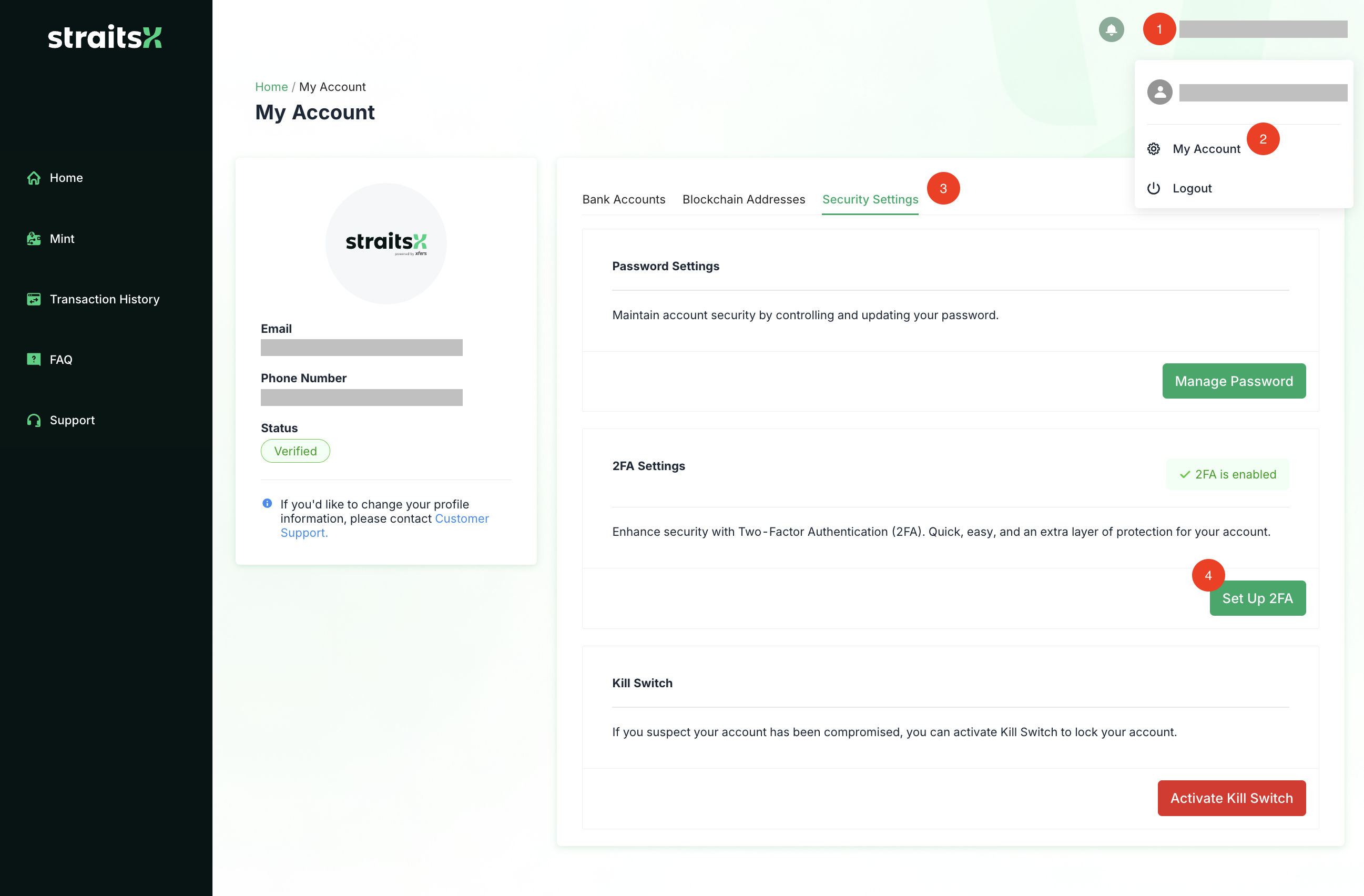Open the Bank Accounts tab
This screenshot has height=896, width=1364.
point(624,199)
